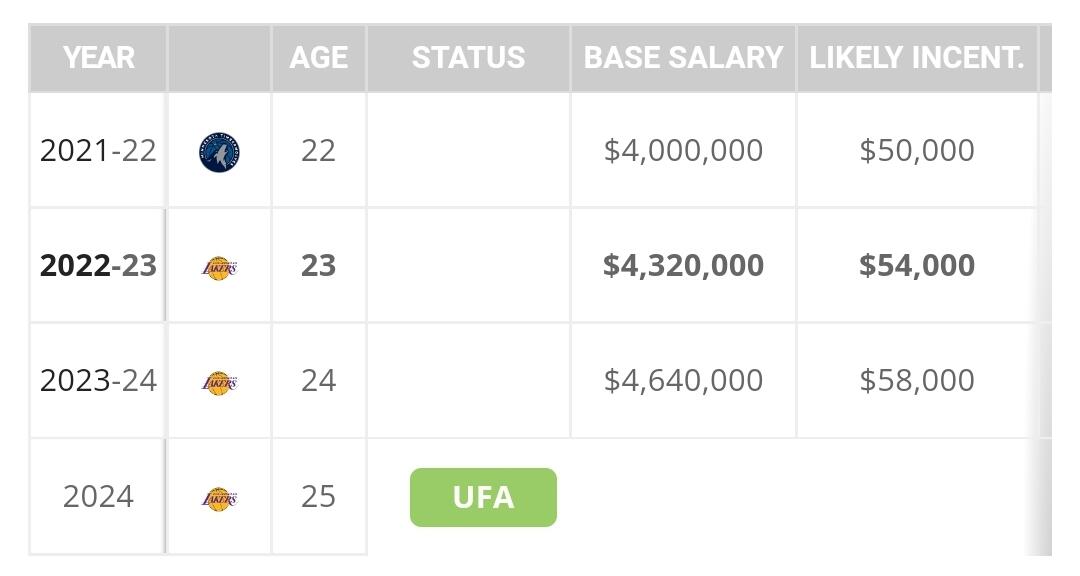Select the STATUS column header
This screenshot has width=1080, height=576.
(x=468, y=58)
